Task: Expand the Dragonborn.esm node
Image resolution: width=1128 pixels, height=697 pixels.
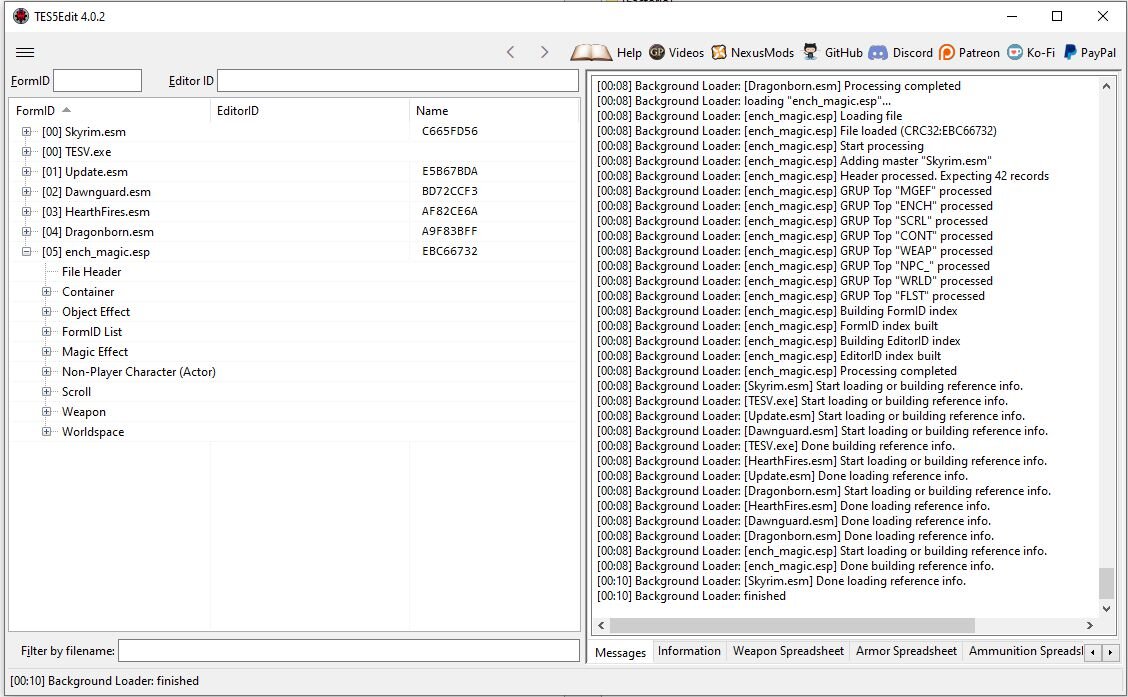Action: (27, 232)
